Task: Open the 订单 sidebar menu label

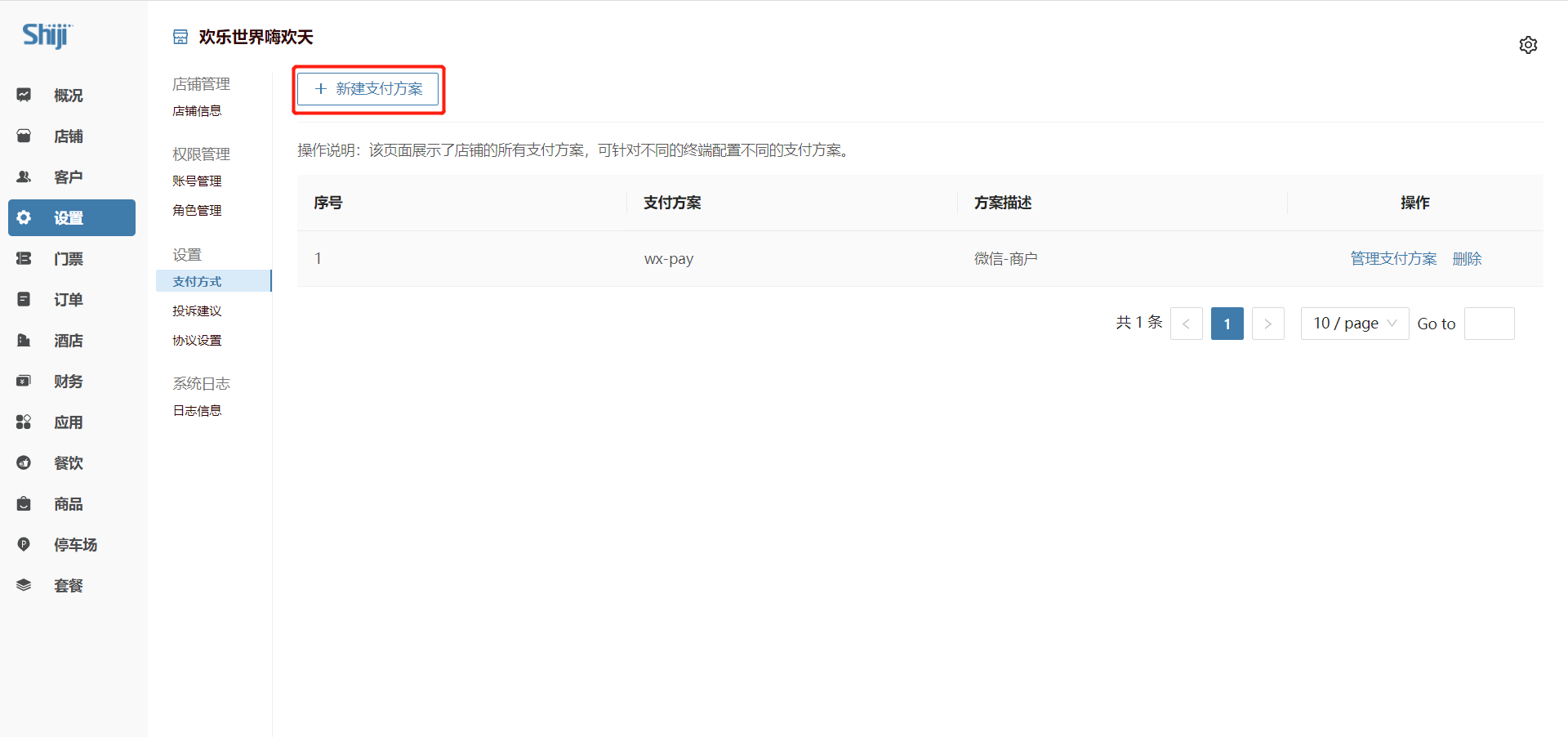Action: (69, 300)
